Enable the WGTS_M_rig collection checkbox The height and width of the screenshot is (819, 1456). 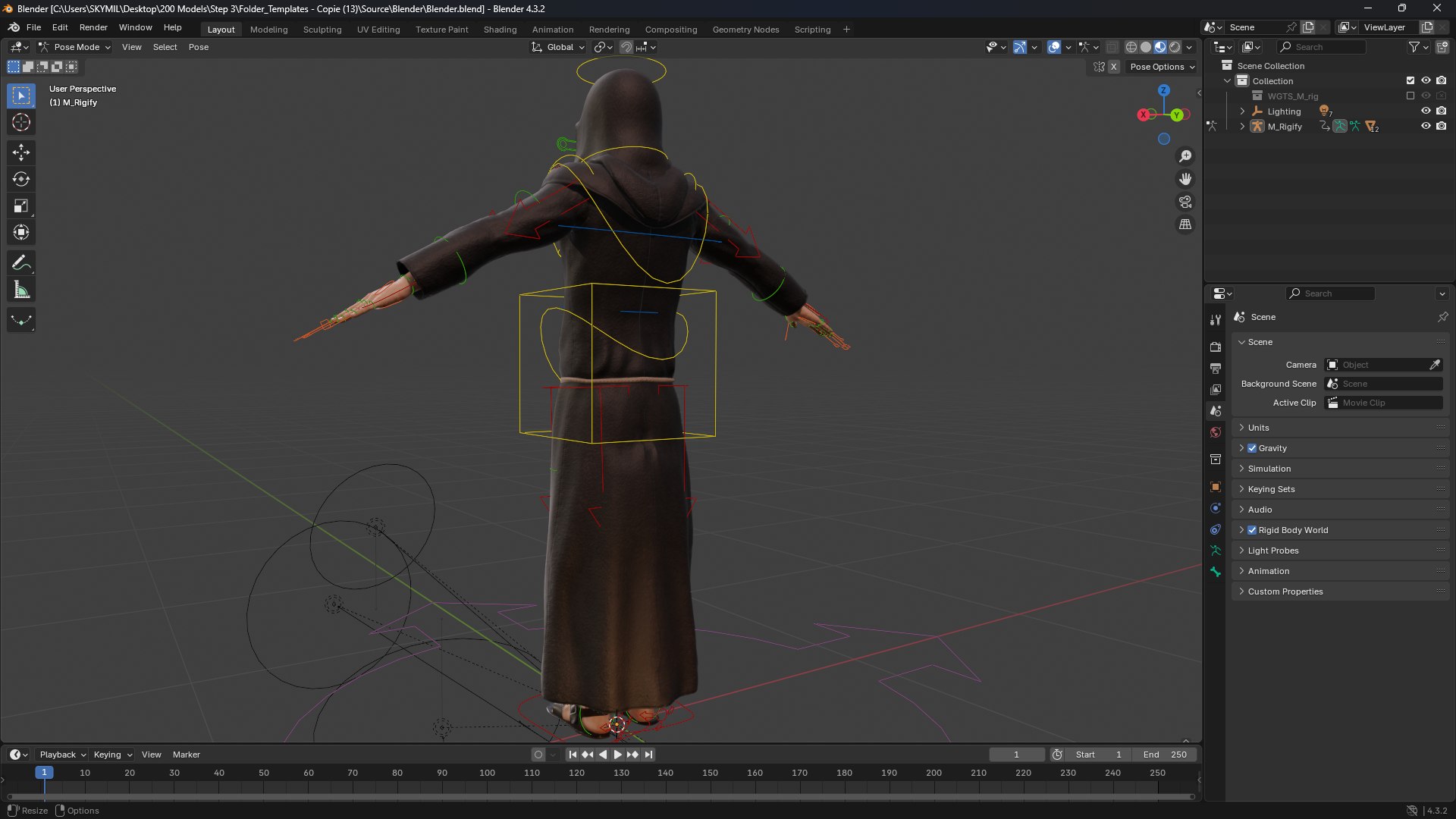coord(1410,96)
